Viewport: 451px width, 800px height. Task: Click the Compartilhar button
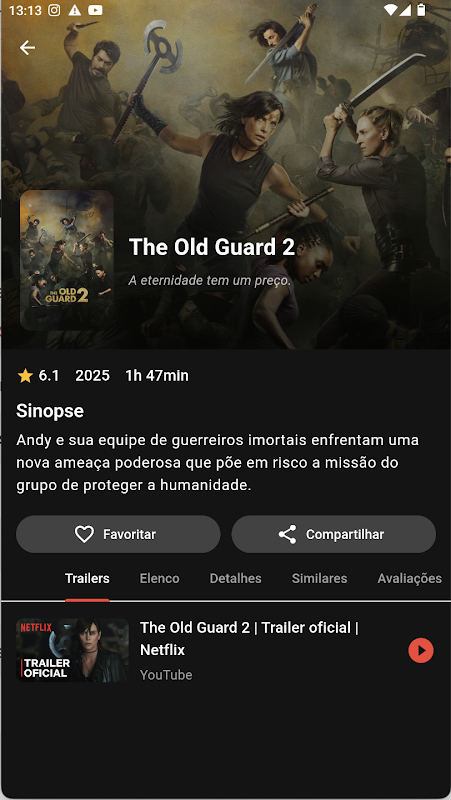pyautogui.click(x=334, y=534)
